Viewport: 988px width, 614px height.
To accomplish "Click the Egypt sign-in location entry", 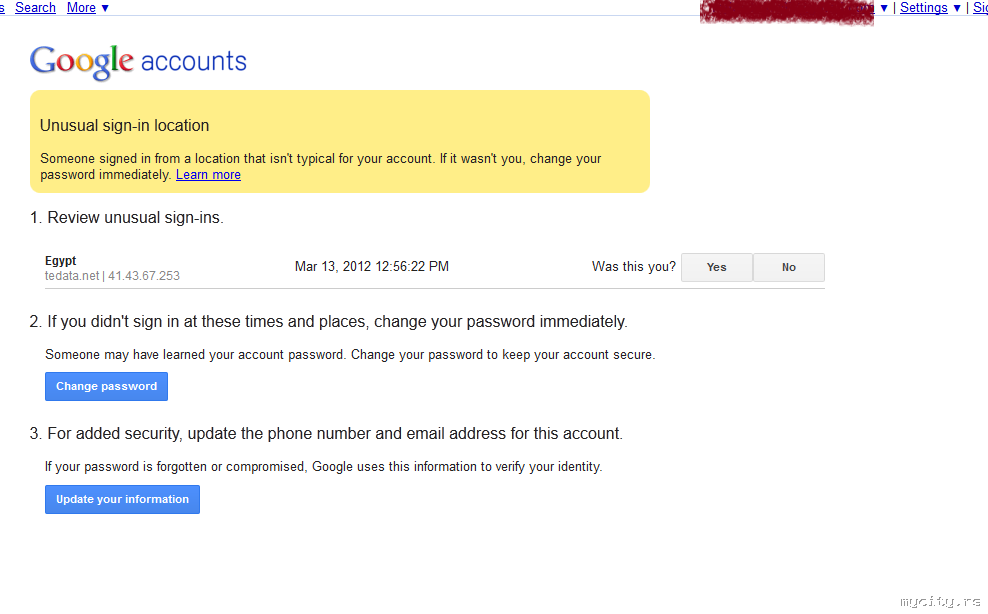I will click(60, 261).
